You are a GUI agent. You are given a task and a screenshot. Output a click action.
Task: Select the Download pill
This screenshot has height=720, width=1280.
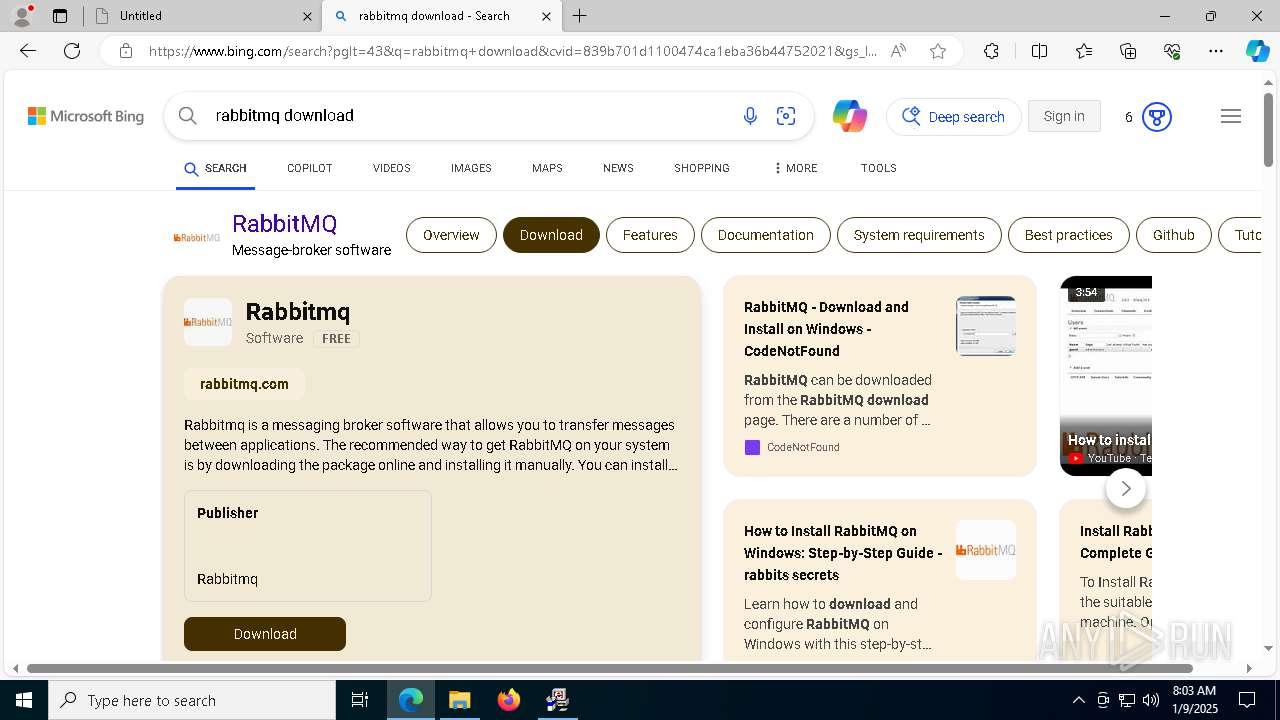[x=551, y=235]
